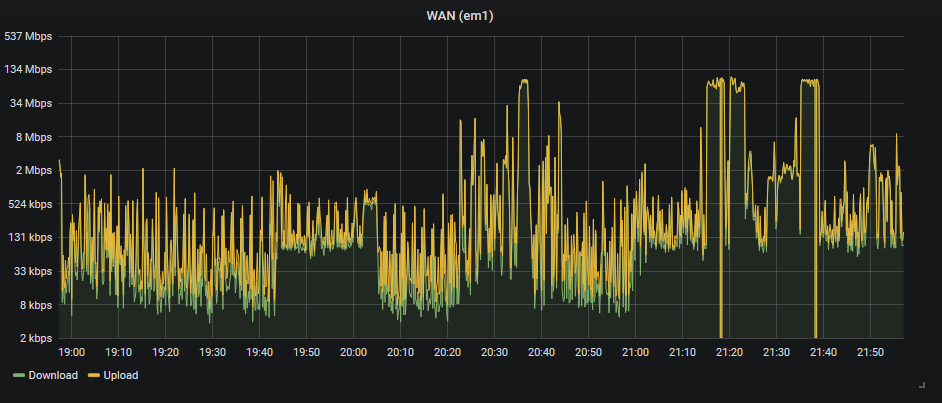
Task: Open the WAN (em1) panel title menu
Action: 460,16
